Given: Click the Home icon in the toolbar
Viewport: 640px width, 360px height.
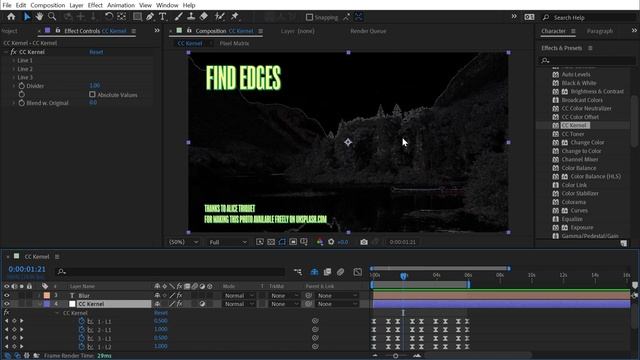Looking at the screenshot, I should coord(11,17).
